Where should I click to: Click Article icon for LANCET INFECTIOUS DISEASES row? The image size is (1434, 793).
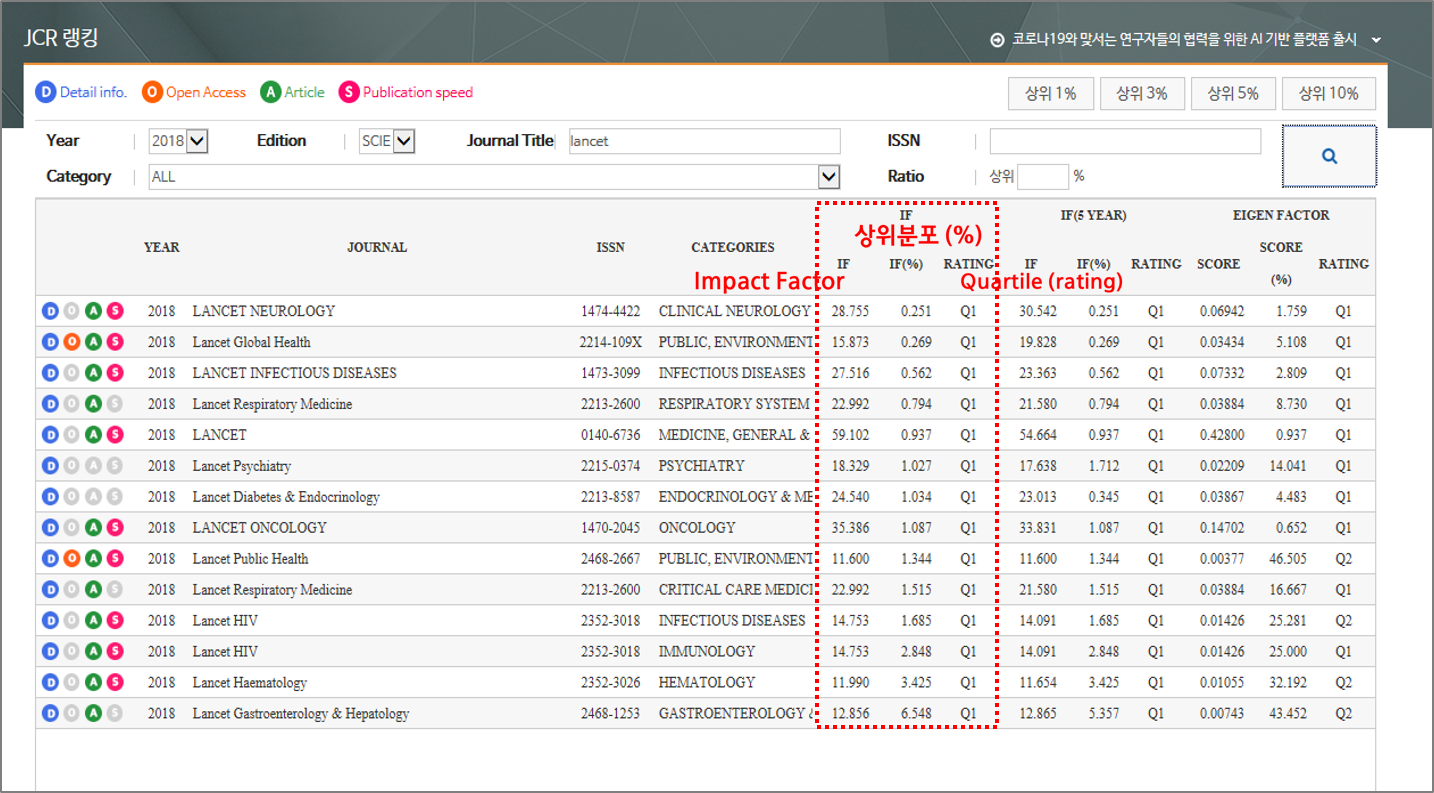(x=93, y=373)
